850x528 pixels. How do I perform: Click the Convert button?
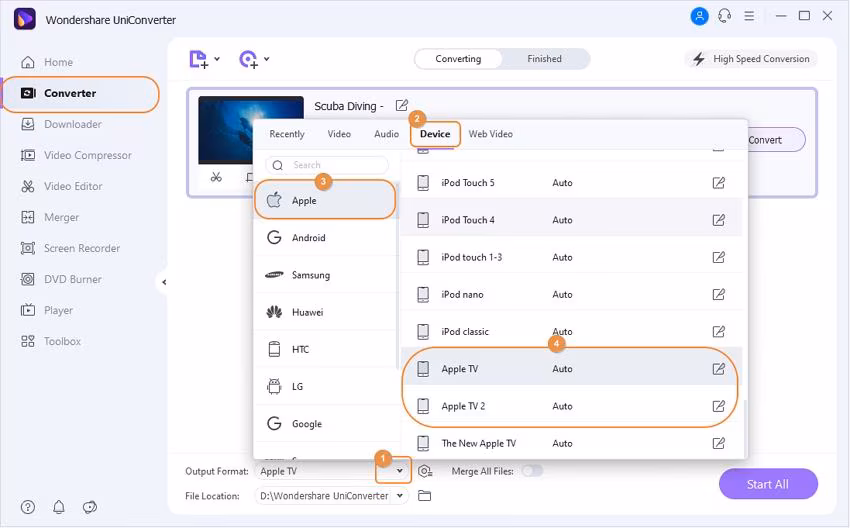coord(776,140)
